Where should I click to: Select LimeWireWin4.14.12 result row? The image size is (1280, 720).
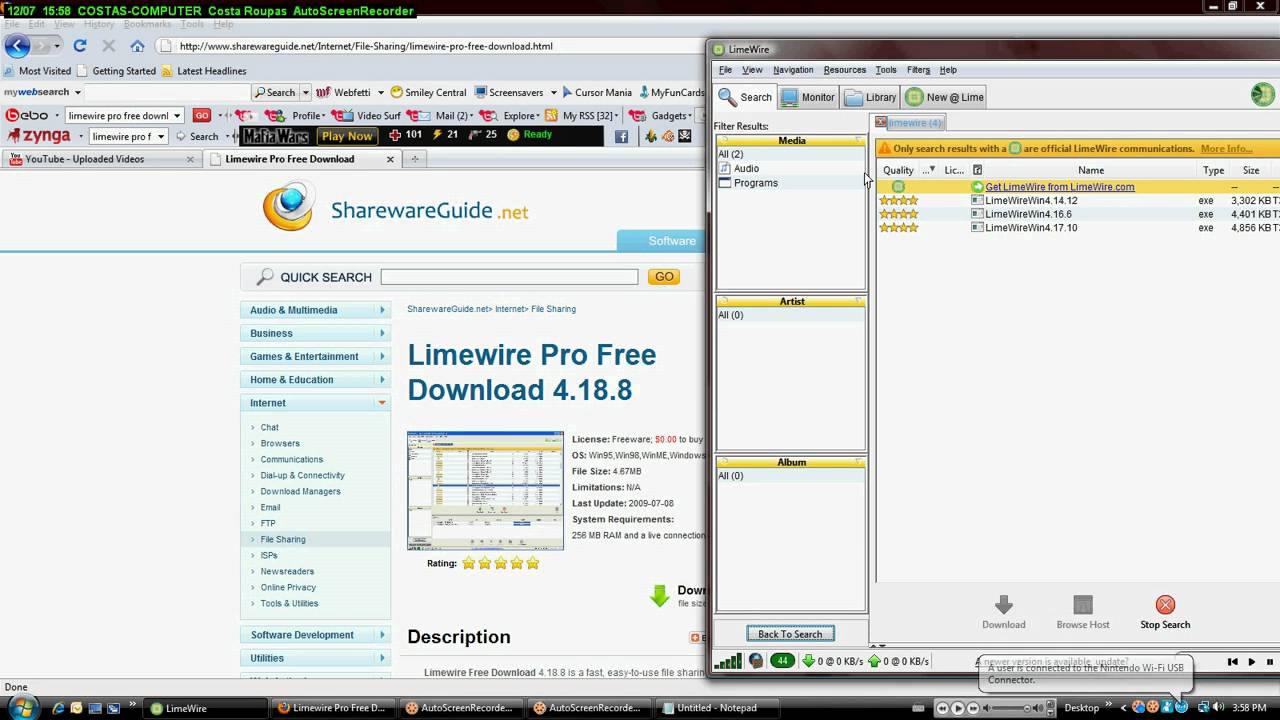pos(1078,201)
